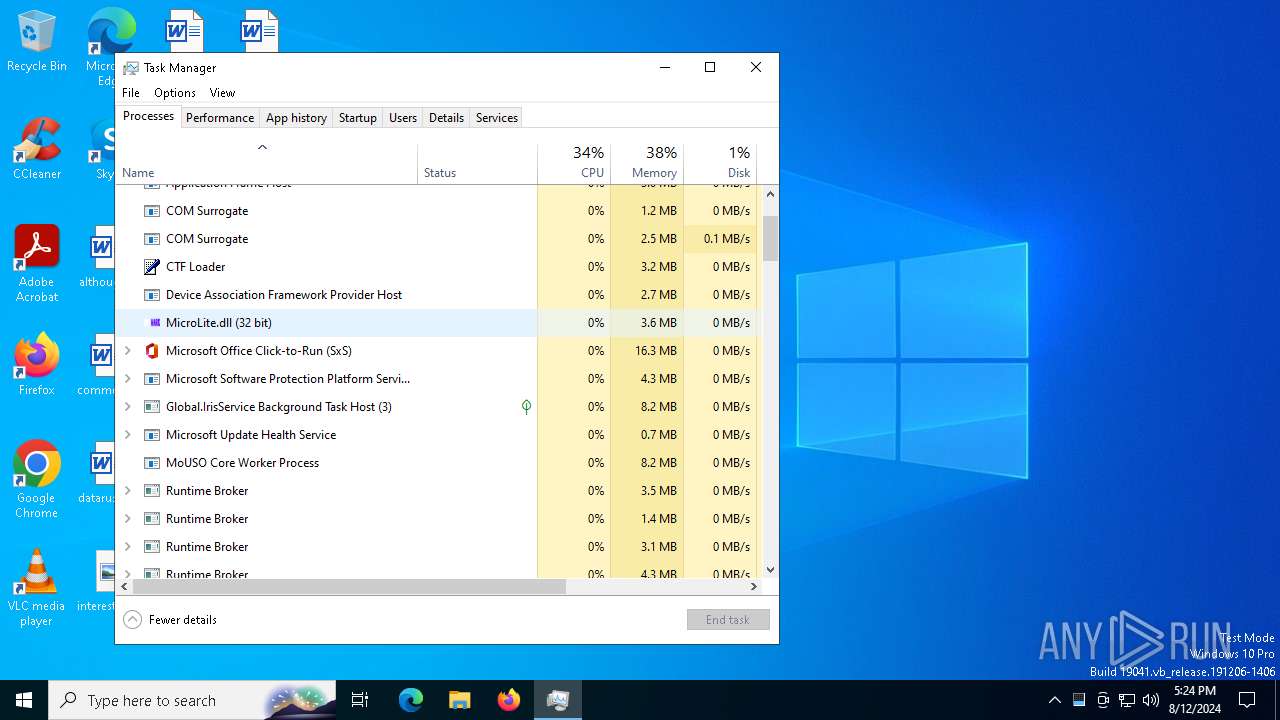
Task: Open Task View from the taskbar
Action: 360,700
